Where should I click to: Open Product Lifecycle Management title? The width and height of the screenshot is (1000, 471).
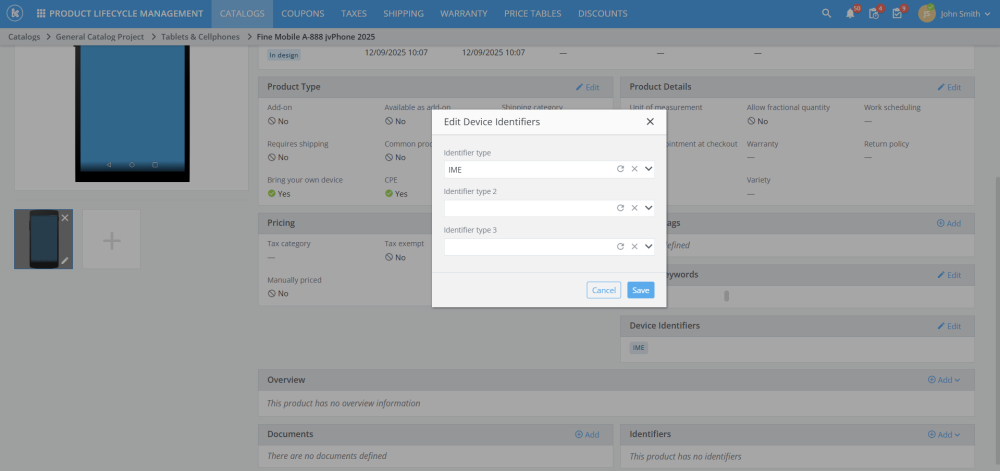(x=126, y=13)
